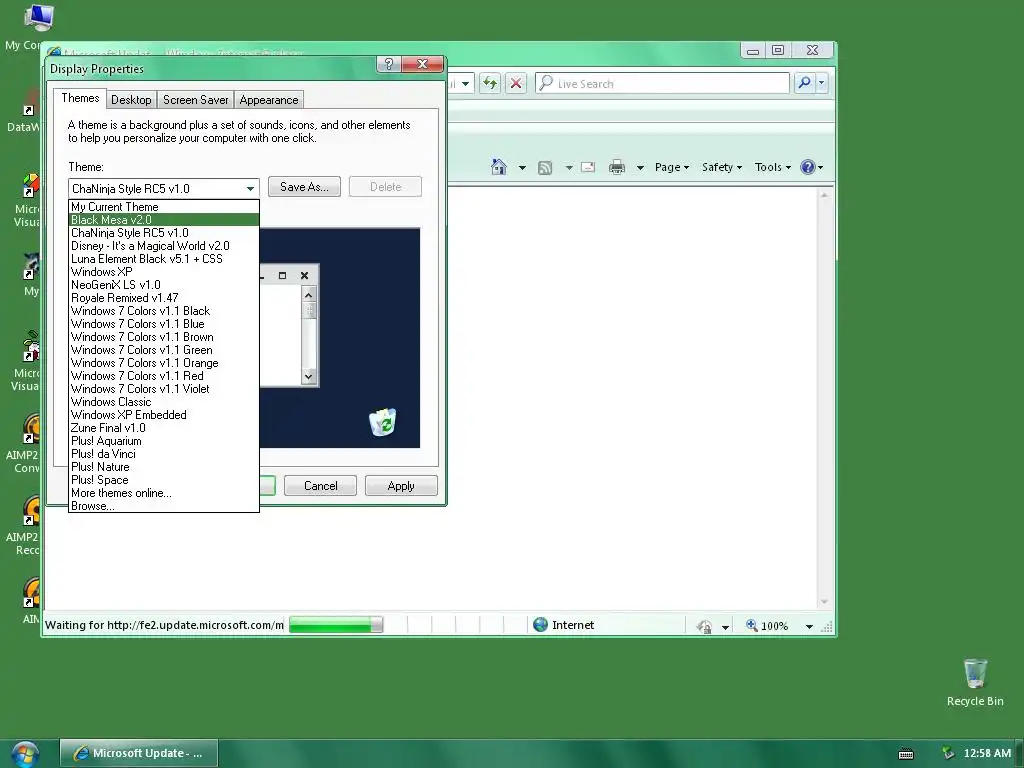The width and height of the screenshot is (1024, 768).
Task: Click the RSS feeds icon in IE toolbar
Action: [545, 168]
